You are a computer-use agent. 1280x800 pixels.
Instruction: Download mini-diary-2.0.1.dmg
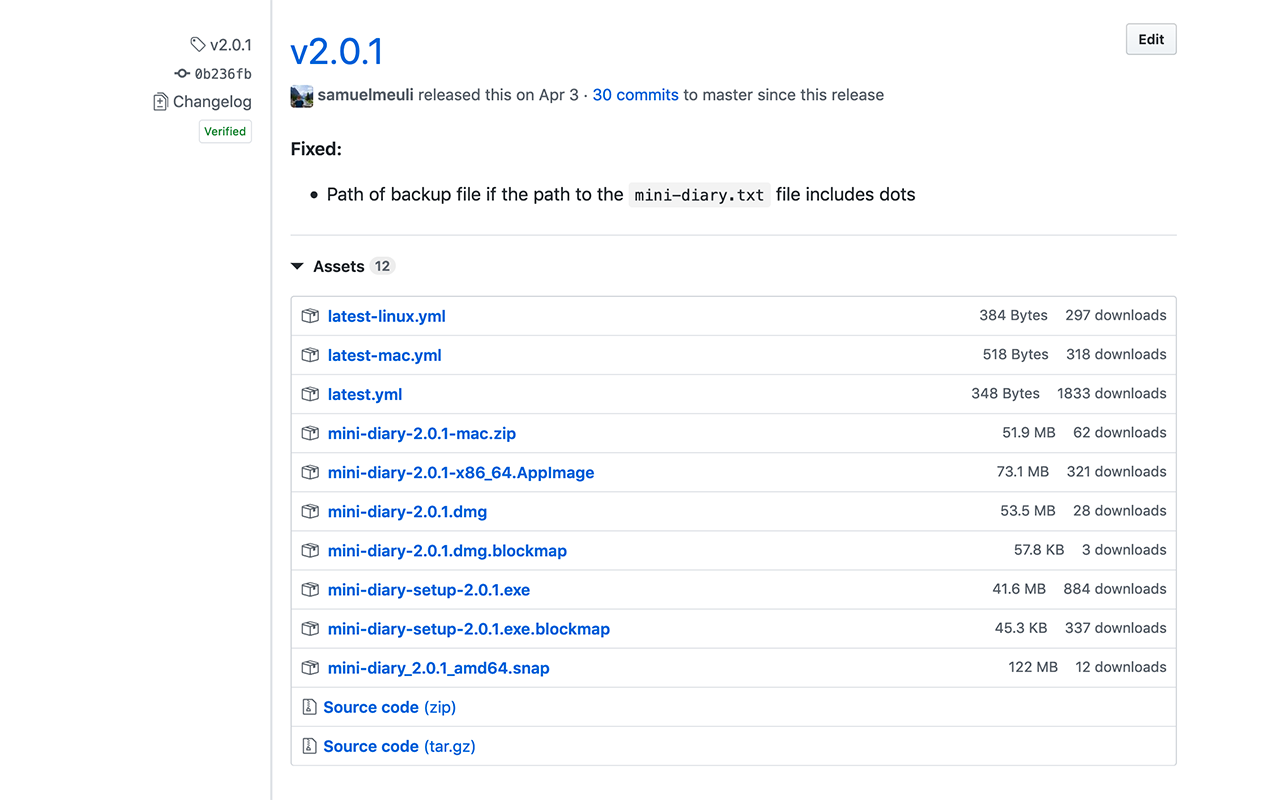tap(407, 511)
